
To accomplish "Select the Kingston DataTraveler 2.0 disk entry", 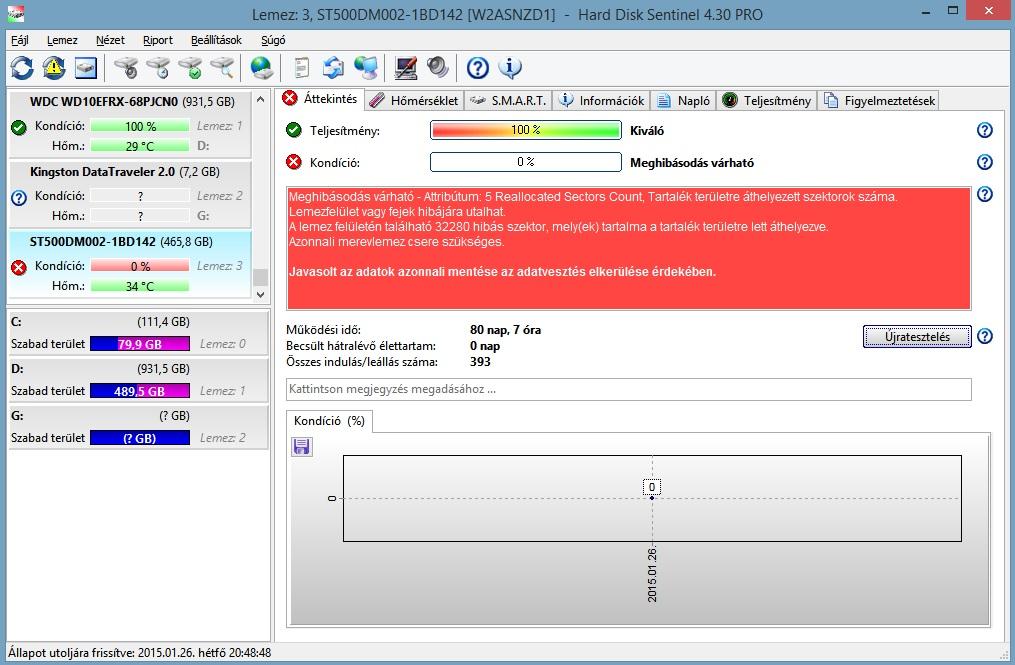I will click(130, 194).
